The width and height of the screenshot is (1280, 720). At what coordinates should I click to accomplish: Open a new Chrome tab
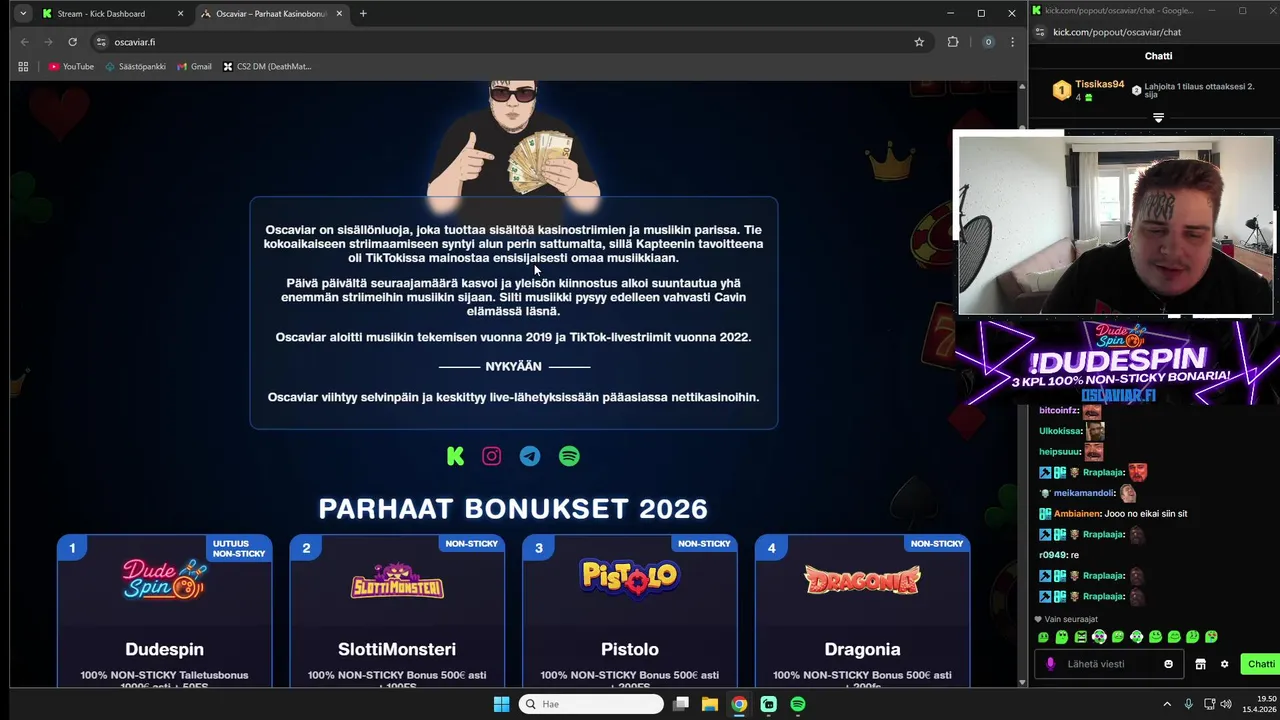coord(363,14)
